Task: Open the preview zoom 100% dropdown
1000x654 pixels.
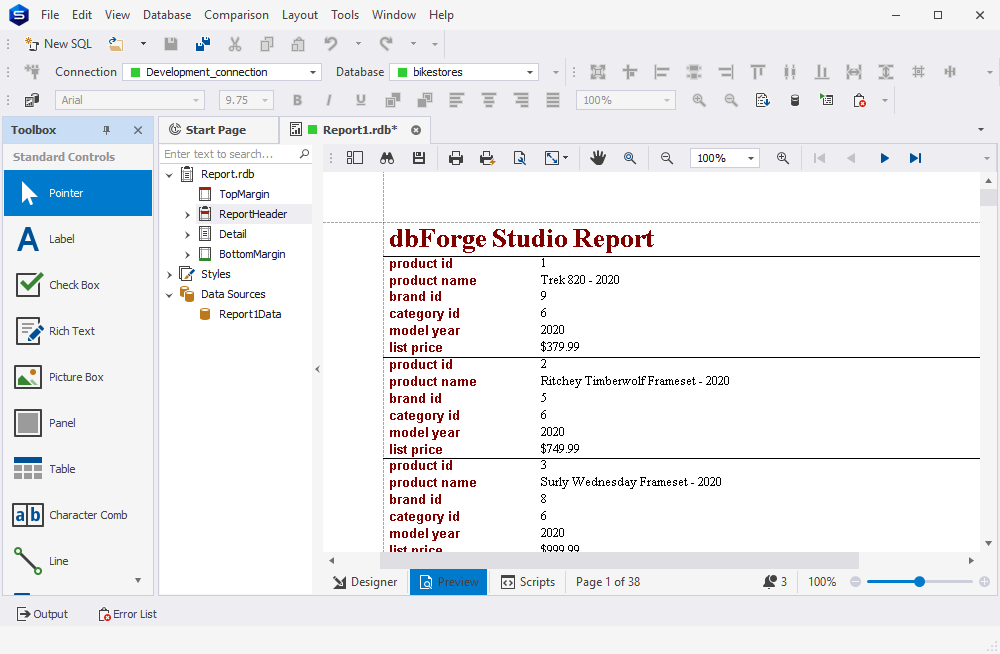Action: click(x=751, y=158)
